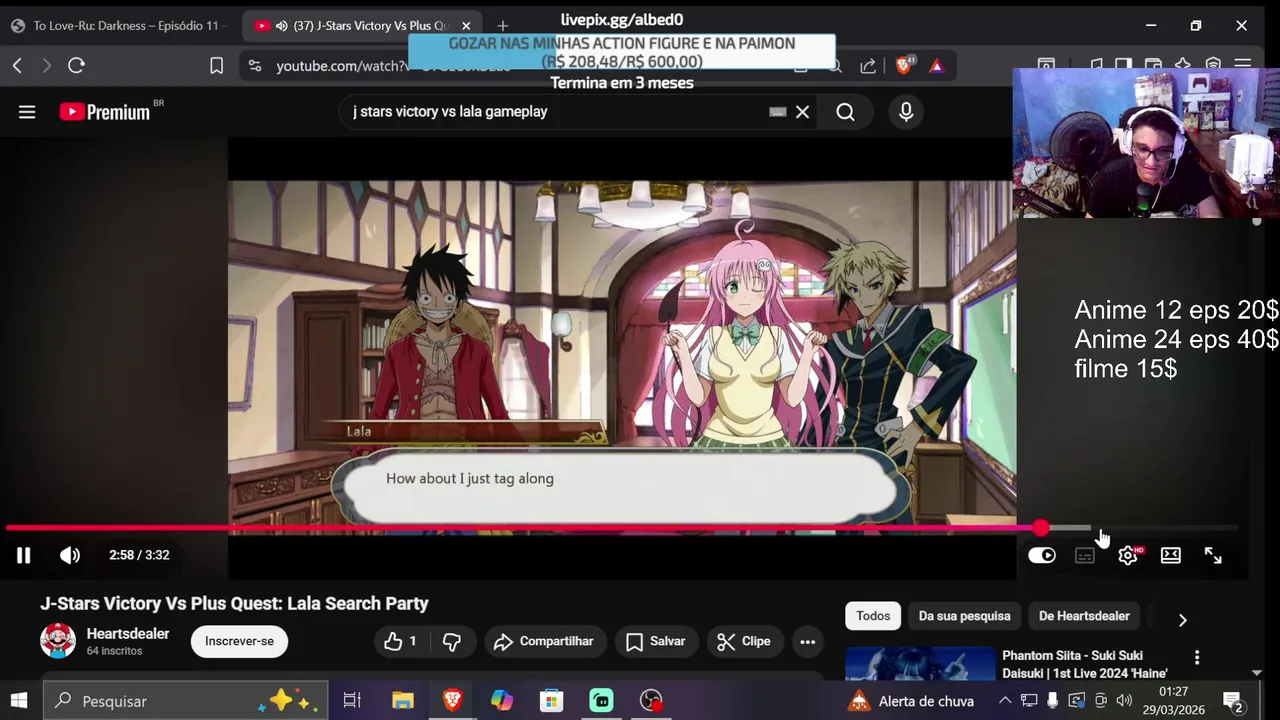
Task: Open the Heartsdealer channel name link
Action: [128, 634]
